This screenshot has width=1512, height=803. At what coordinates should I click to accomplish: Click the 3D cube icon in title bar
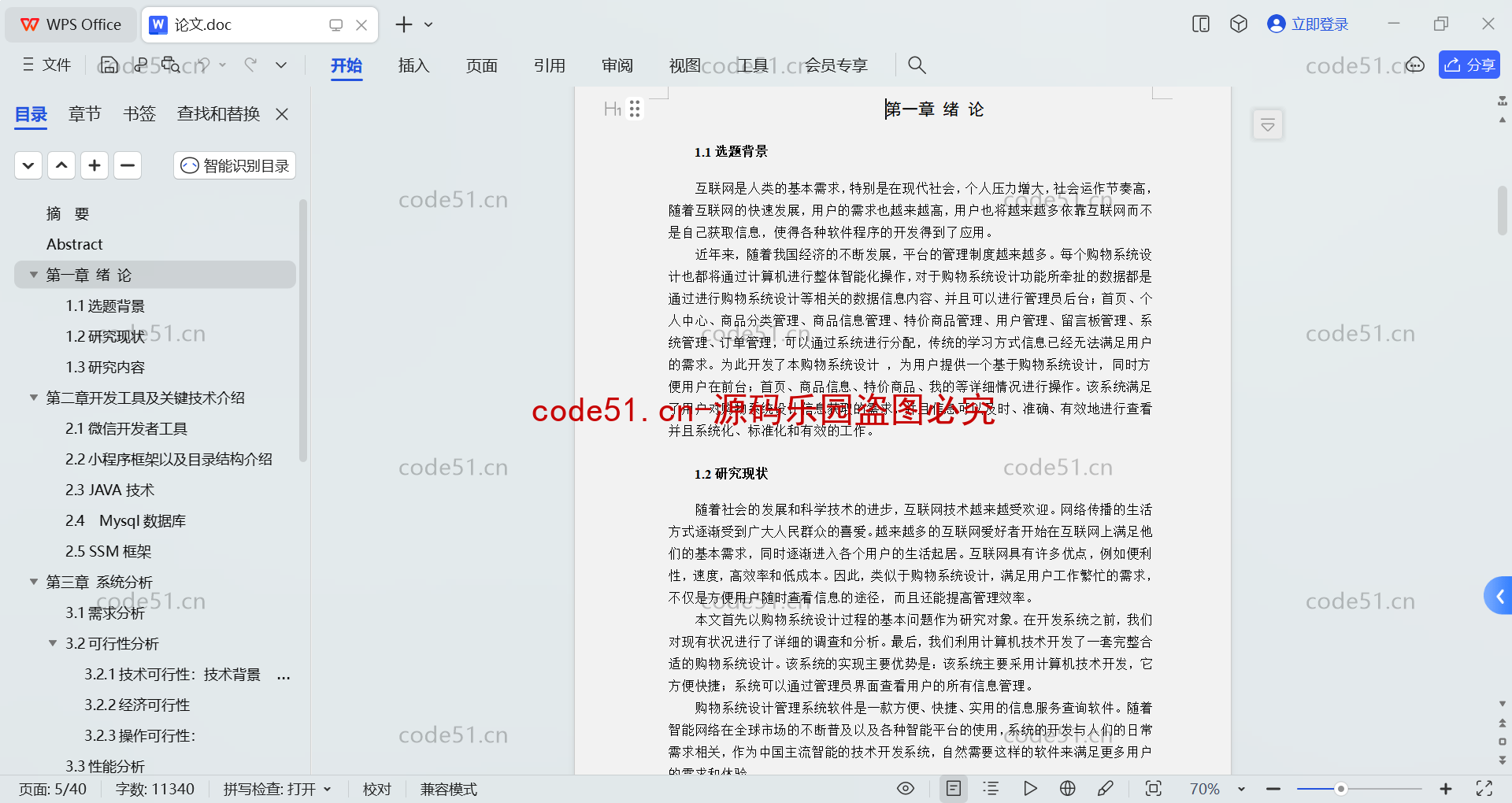coord(1239,24)
